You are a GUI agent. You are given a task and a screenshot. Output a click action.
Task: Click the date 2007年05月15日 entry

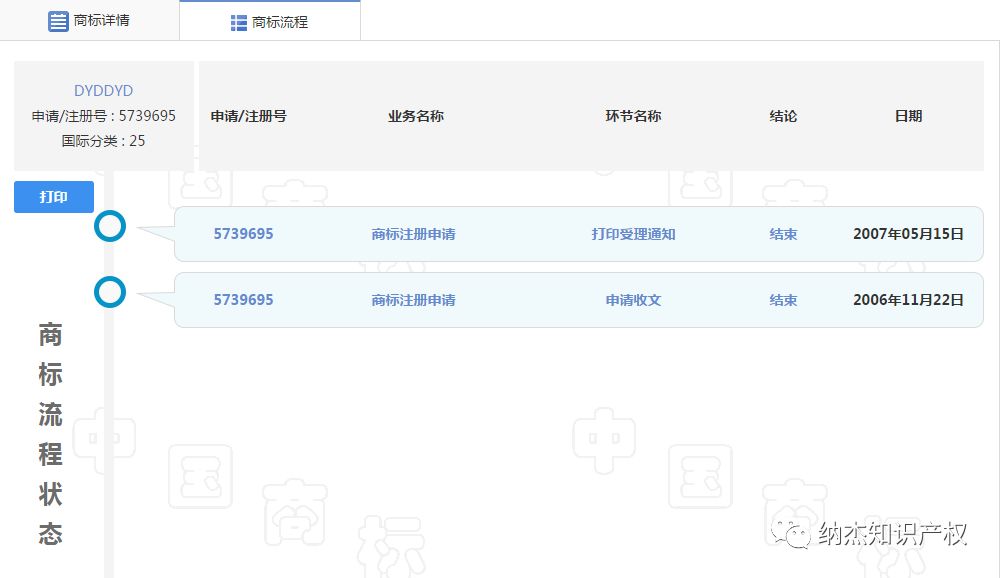(x=908, y=233)
